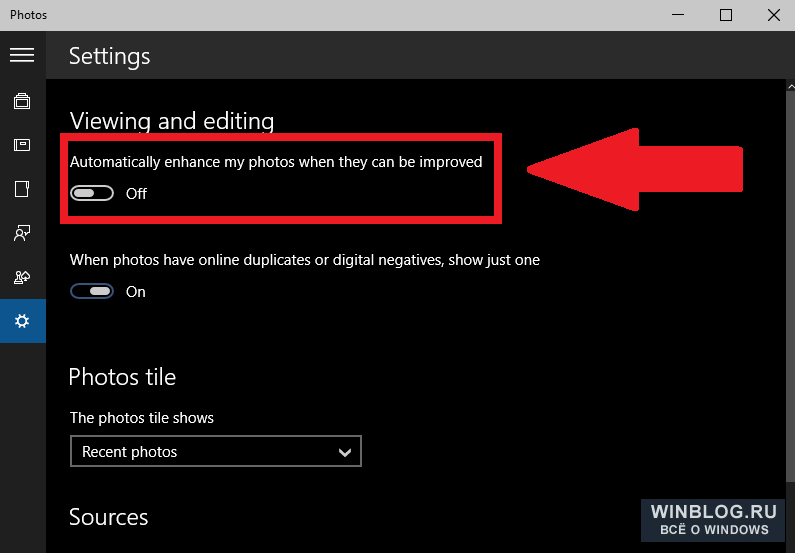795x553 pixels.
Task: Click the chevron arrow in photos tile combo box
Action: click(345, 452)
